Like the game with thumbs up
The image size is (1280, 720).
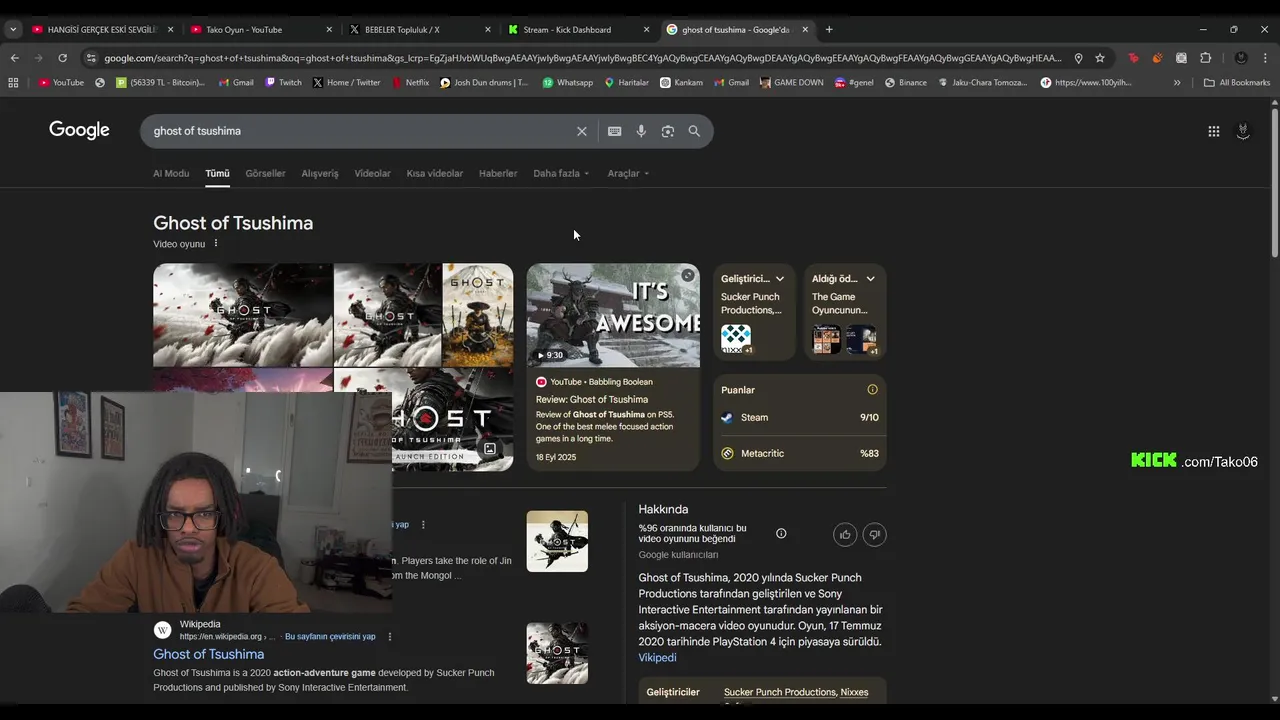(845, 535)
